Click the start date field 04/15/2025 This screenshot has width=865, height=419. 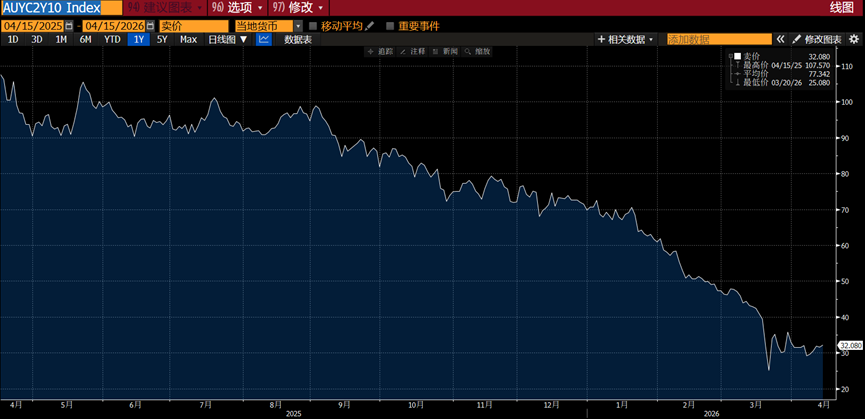pos(33,26)
